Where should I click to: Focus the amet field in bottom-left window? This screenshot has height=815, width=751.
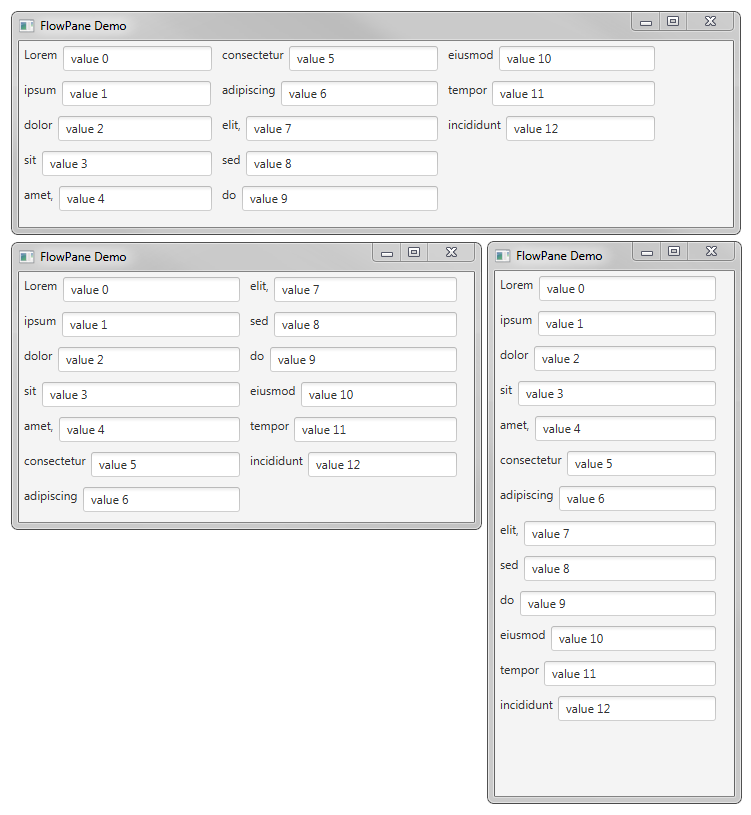149,429
